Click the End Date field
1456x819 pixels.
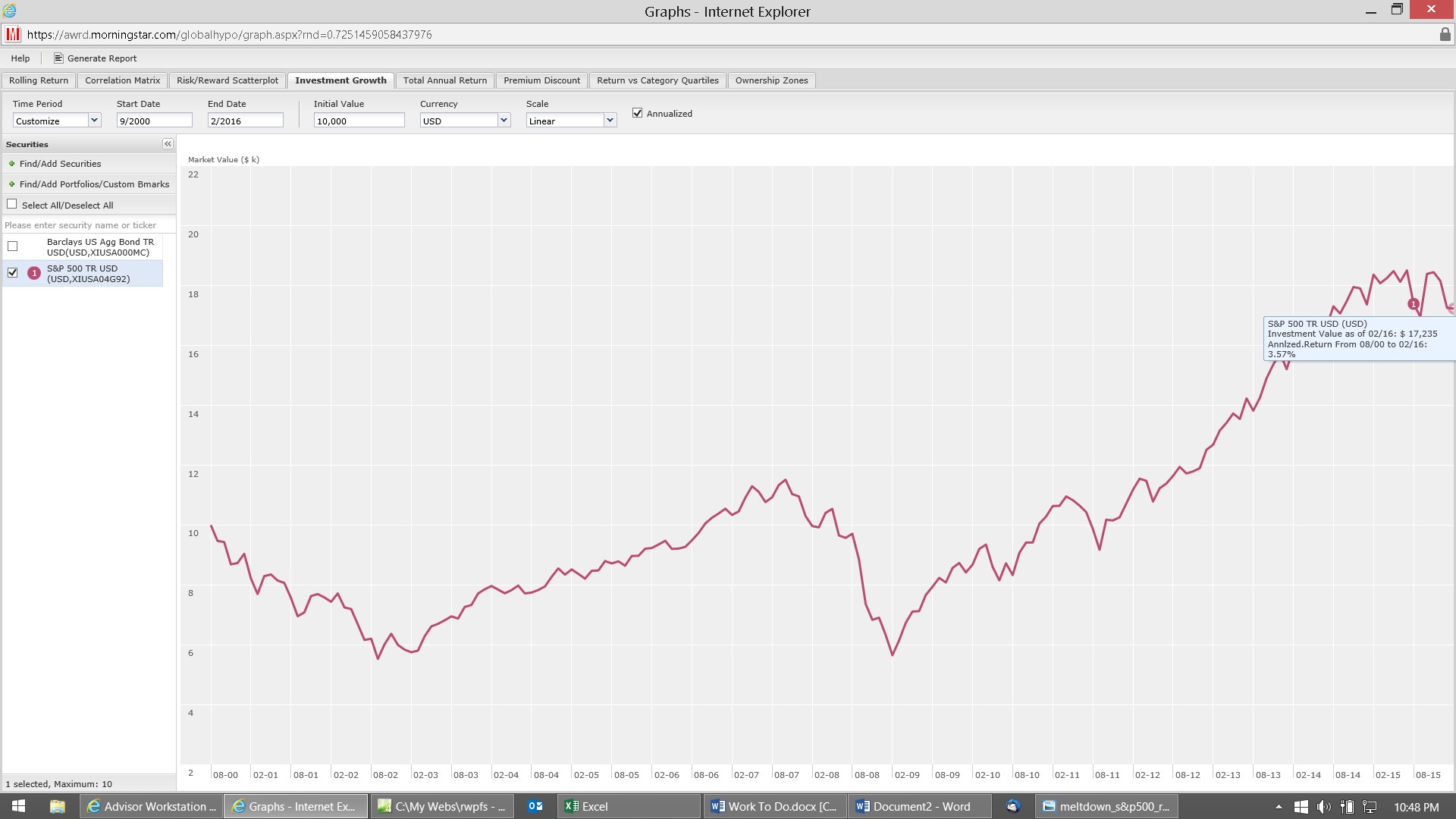pyautogui.click(x=246, y=121)
